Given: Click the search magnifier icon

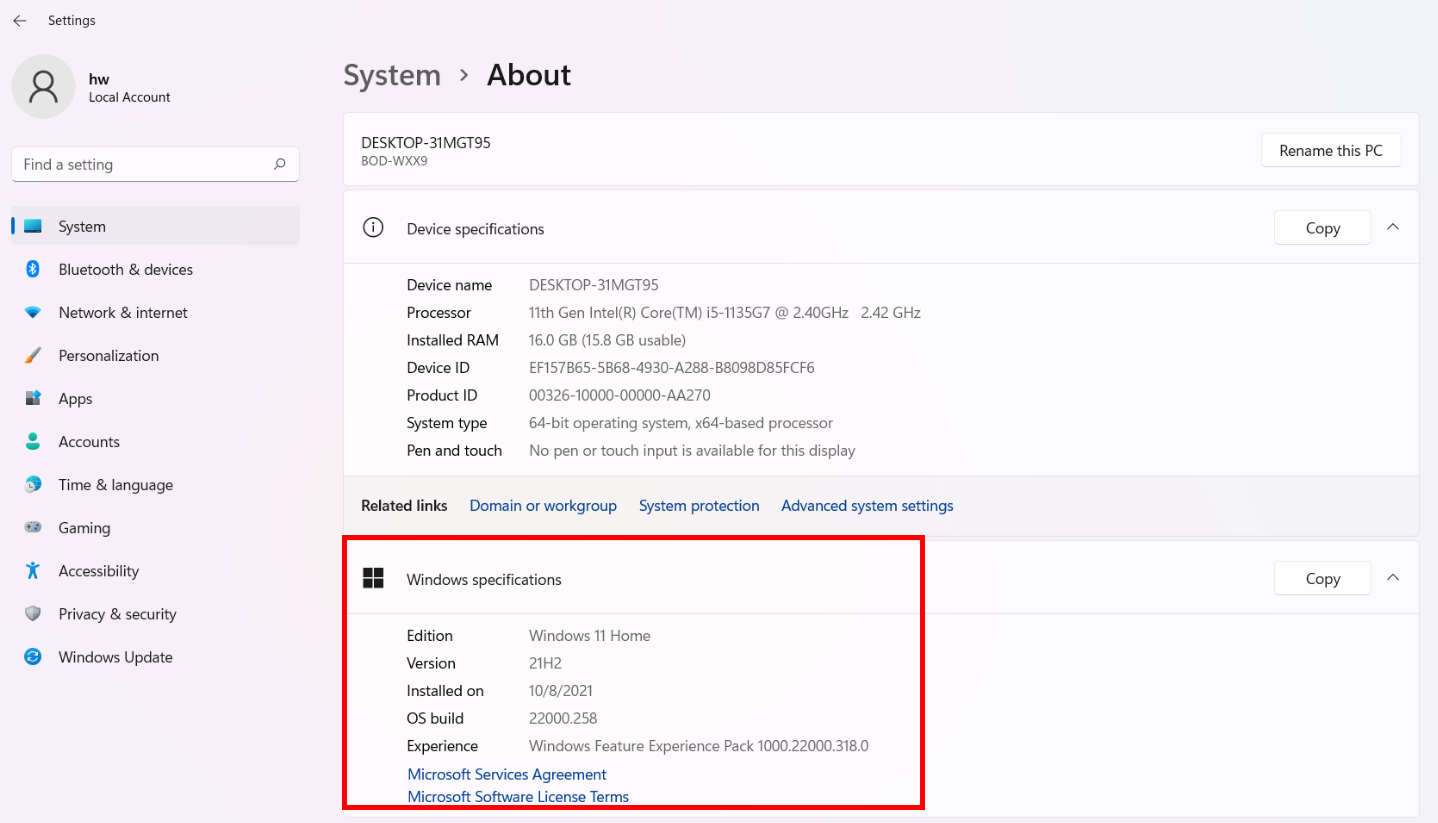Looking at the screenshot, I should [280, 164].
